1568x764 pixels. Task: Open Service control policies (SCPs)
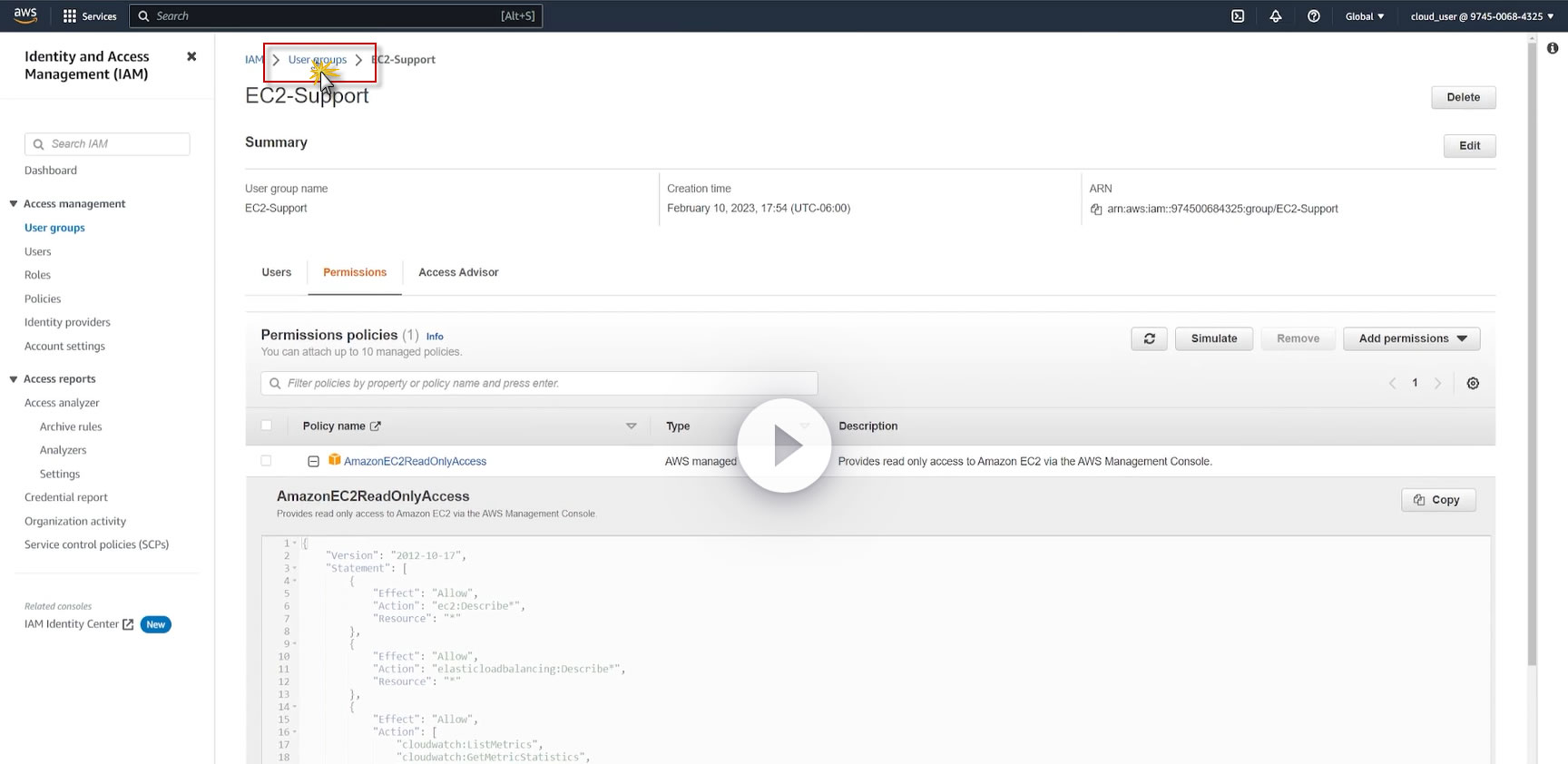pos(97,544)
